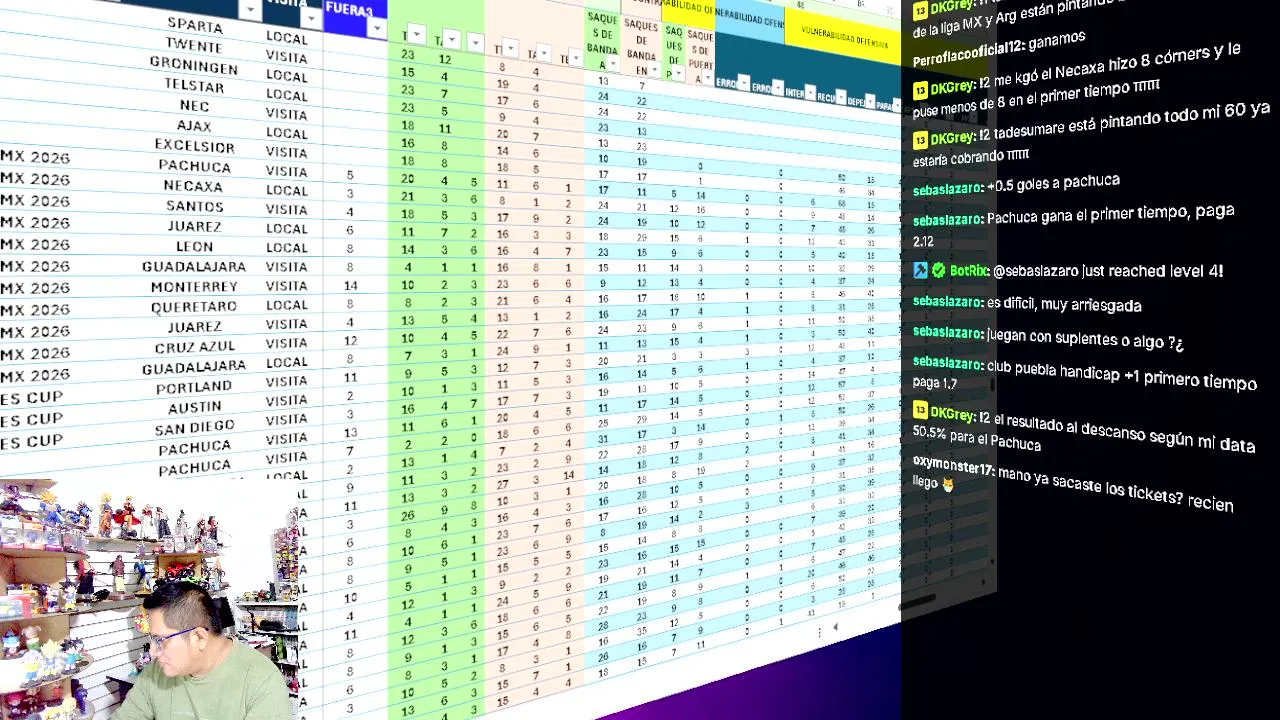
Task: Select the NECAXA team cell
Action: 193,186
